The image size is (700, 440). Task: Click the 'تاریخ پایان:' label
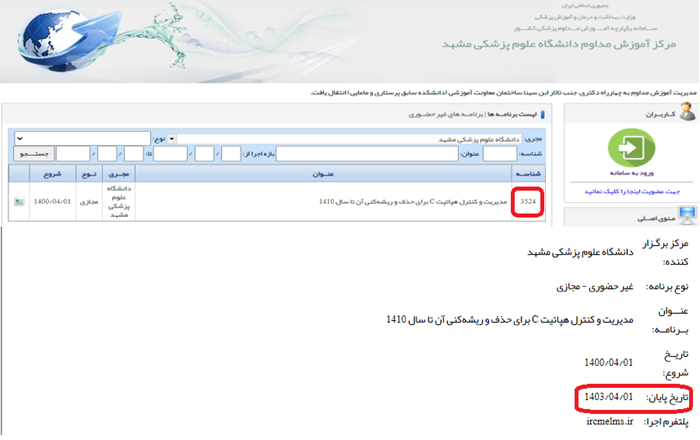667,398
